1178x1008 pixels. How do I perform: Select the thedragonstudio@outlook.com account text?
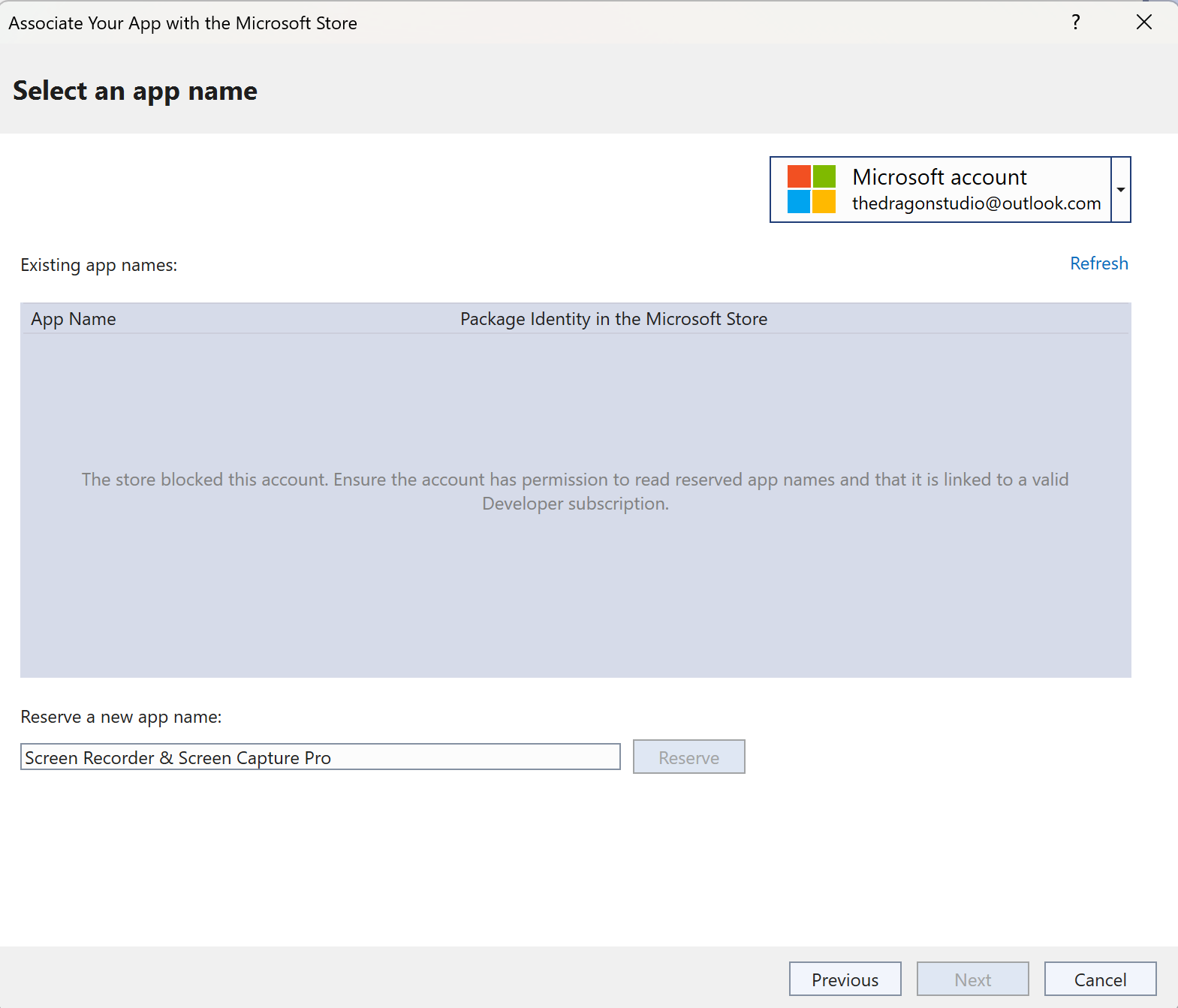[x=976, y=203]
